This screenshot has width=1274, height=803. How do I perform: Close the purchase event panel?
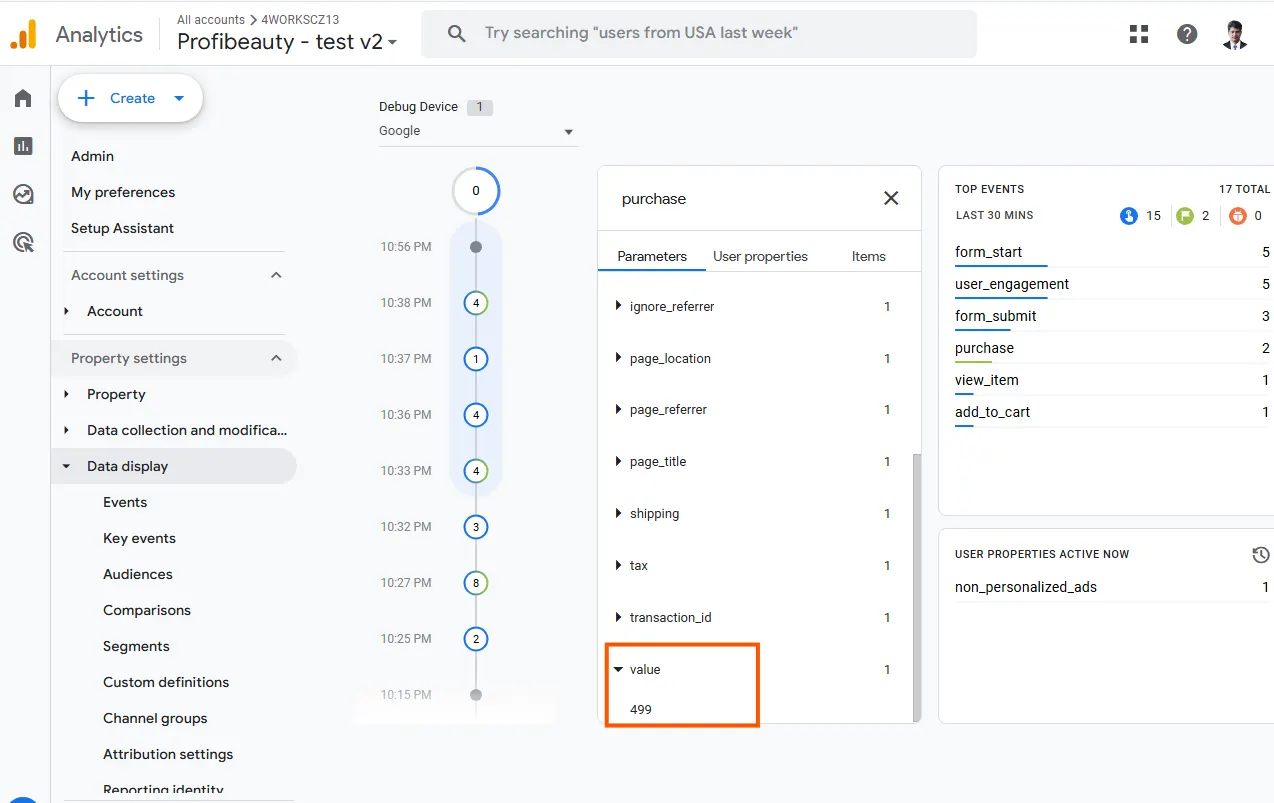pyautogui.click(x=891, y=198)
